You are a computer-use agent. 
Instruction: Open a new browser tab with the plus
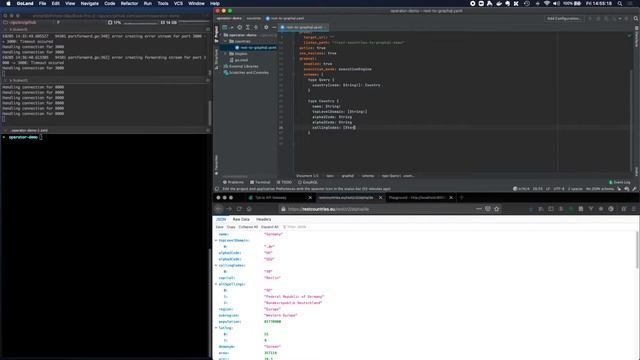pyautogui.click(x=462, y=198)
